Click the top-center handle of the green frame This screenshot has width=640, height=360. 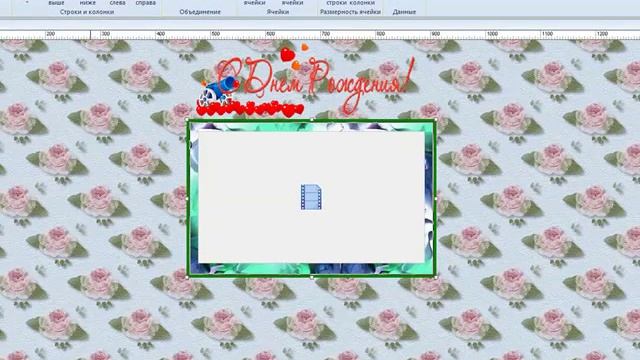312,120
